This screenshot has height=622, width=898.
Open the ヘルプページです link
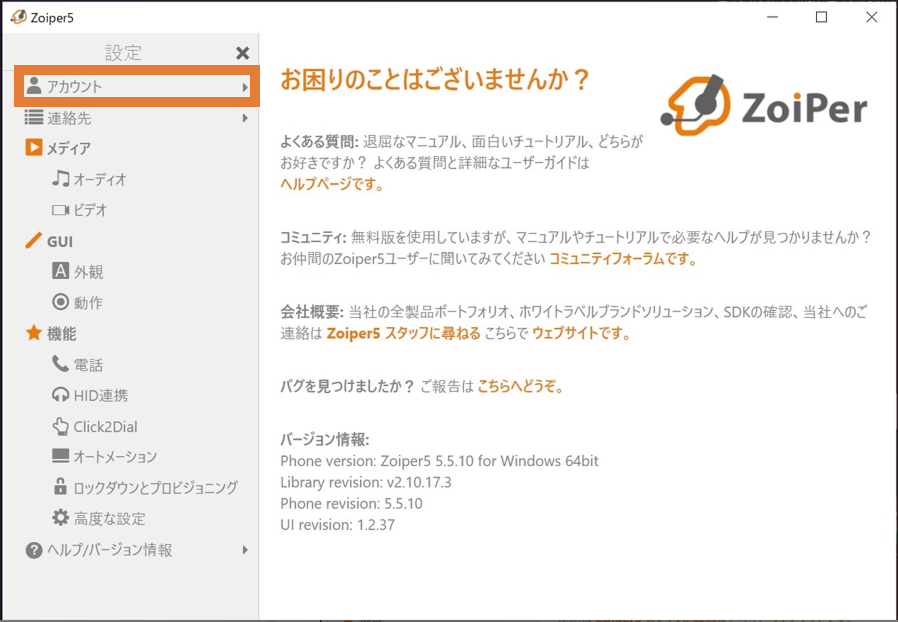click(332, 184)
